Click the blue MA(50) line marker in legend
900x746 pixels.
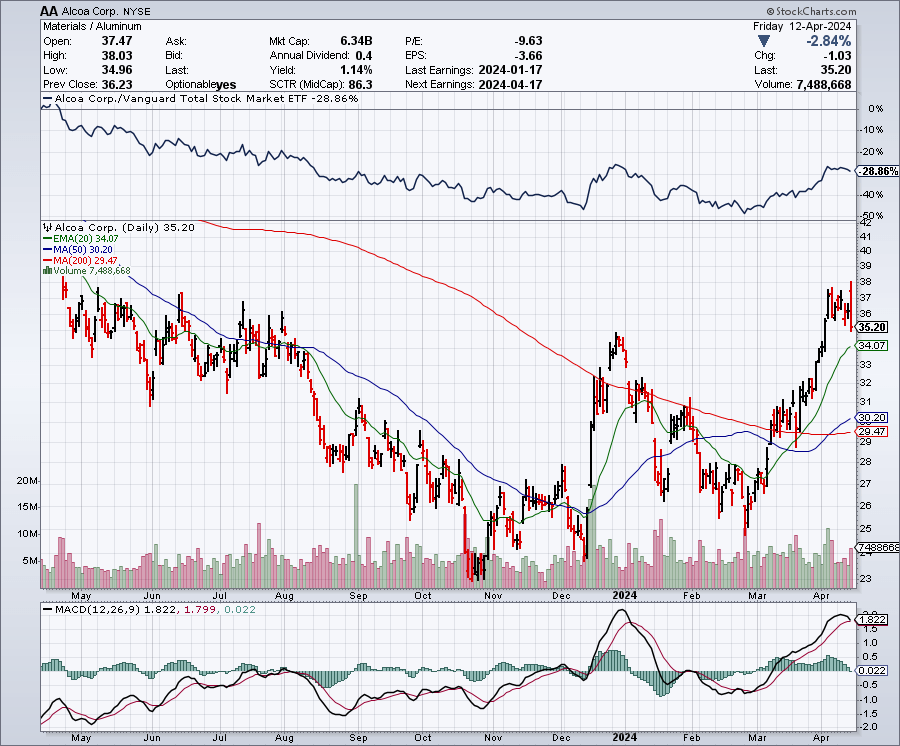point(46,250)
